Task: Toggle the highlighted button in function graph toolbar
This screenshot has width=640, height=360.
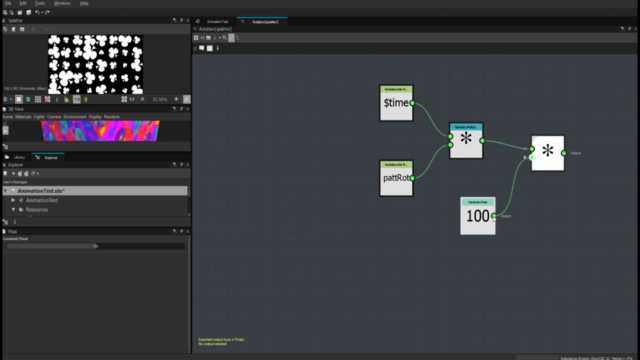Action: [x=231, y=38]
